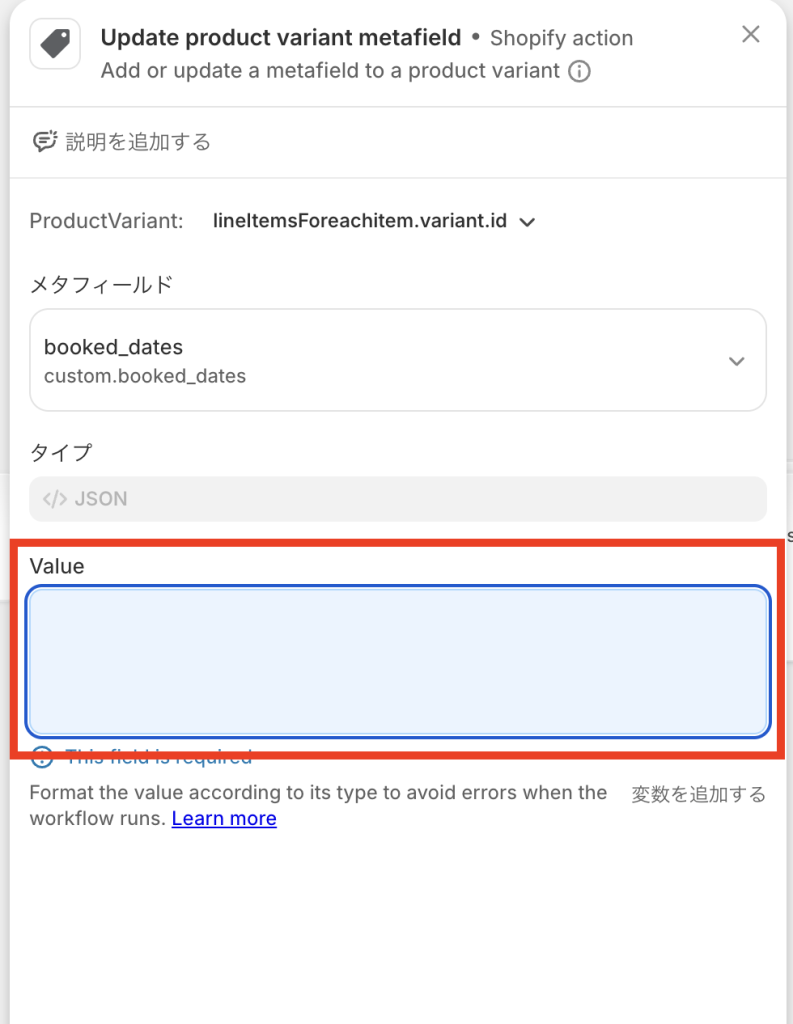
Task: Click the speech bubble icon beside 説明を追加する
Action: pos(44,142)
